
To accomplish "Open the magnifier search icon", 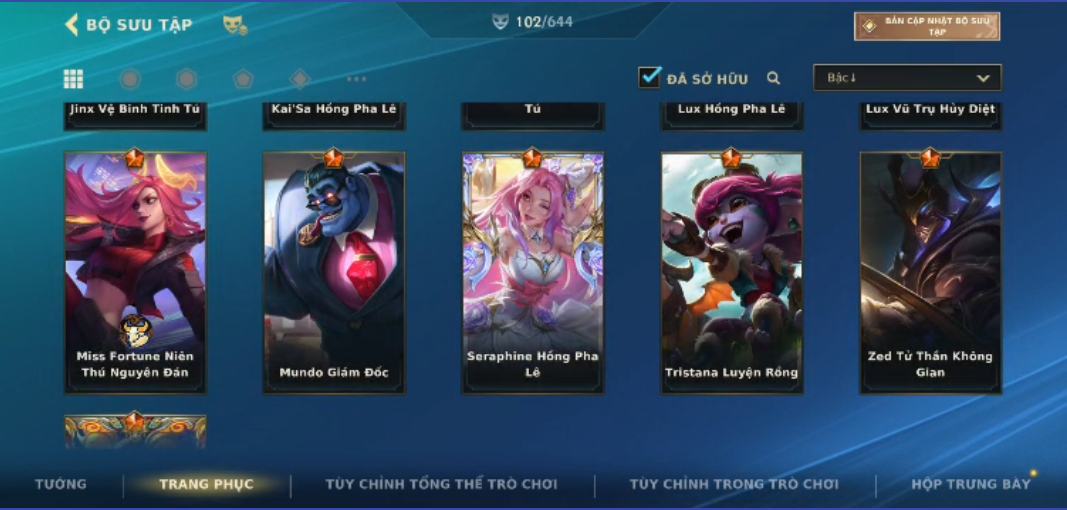I will pos(773,78).
